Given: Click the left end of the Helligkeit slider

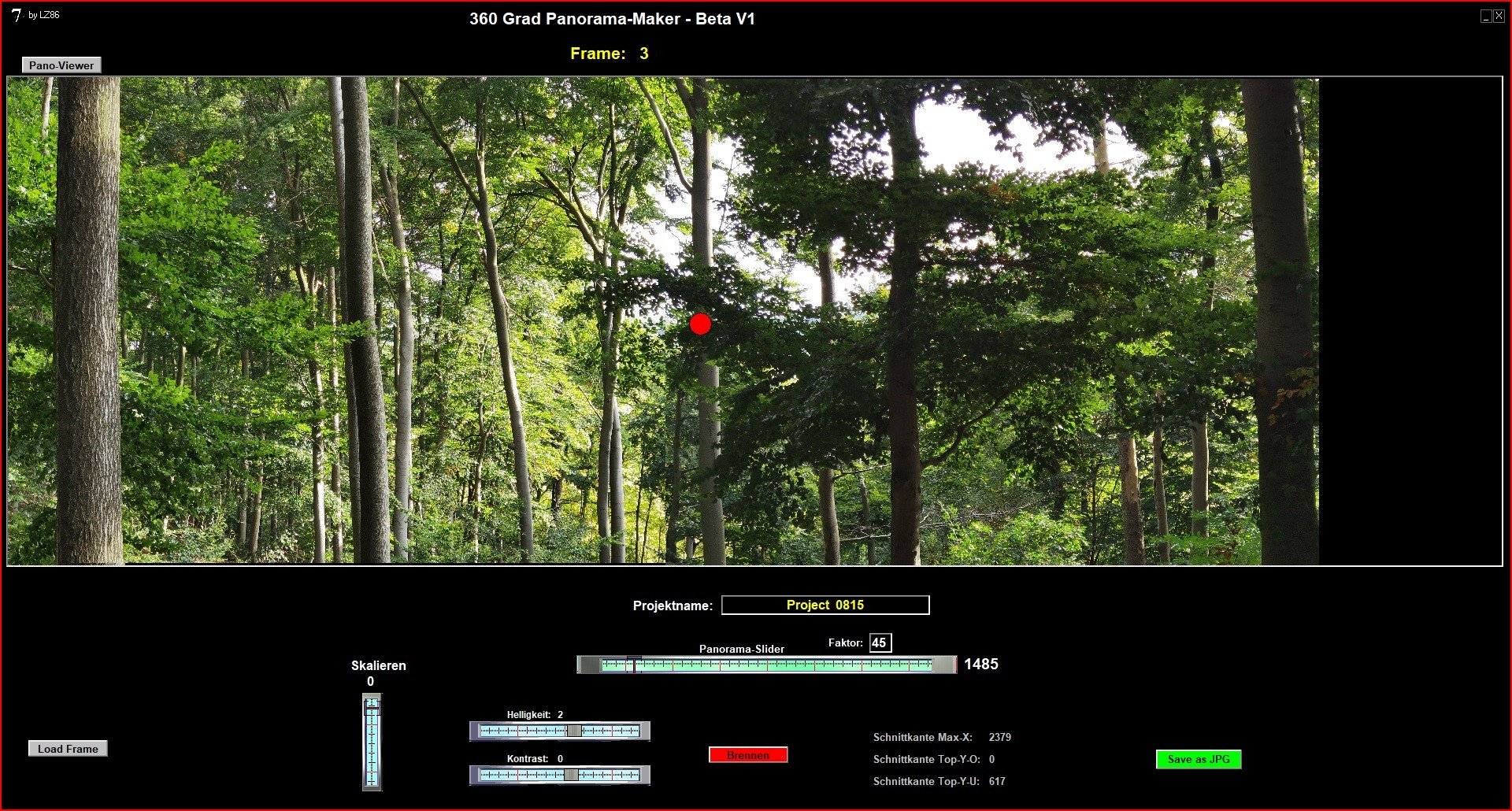Looking at the screenshot, I should (476, 731).
